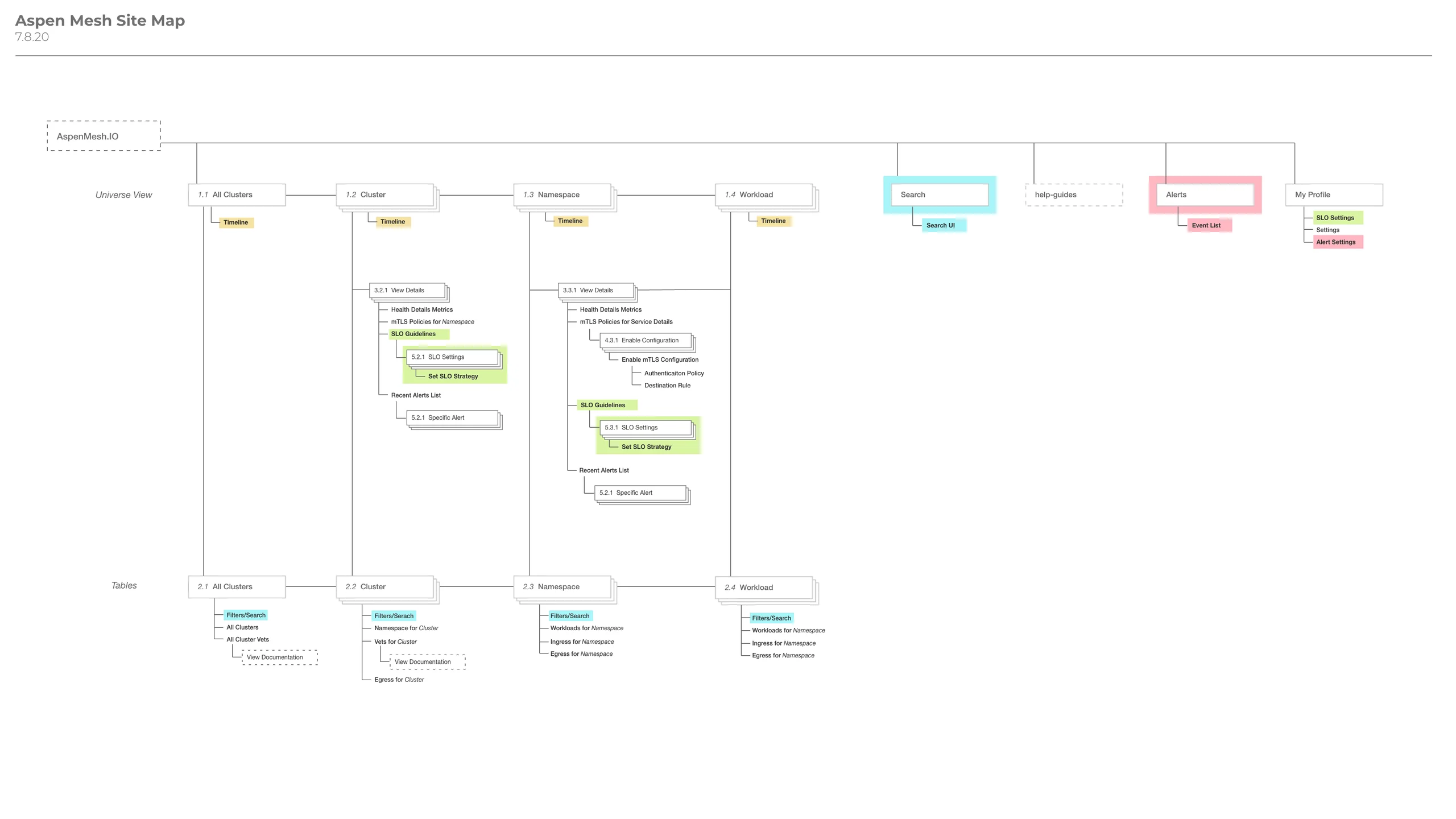Image resolution: width=1456 pixels, height=819 pixels.
Task: Select the 5.2.1 SLO Settings box
Action: click(x=453, y=357)
